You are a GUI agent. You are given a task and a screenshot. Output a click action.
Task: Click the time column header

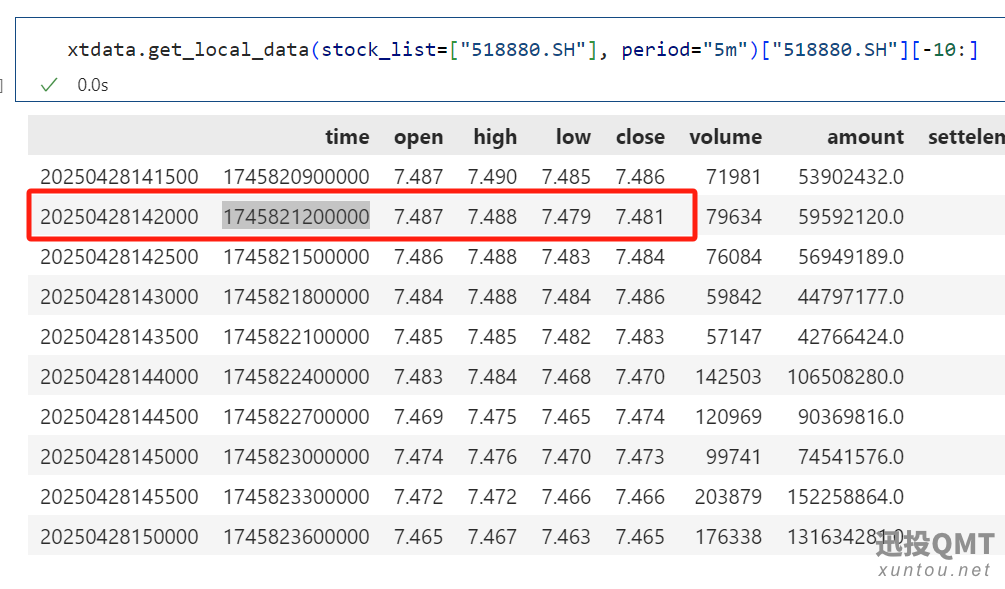347,137
